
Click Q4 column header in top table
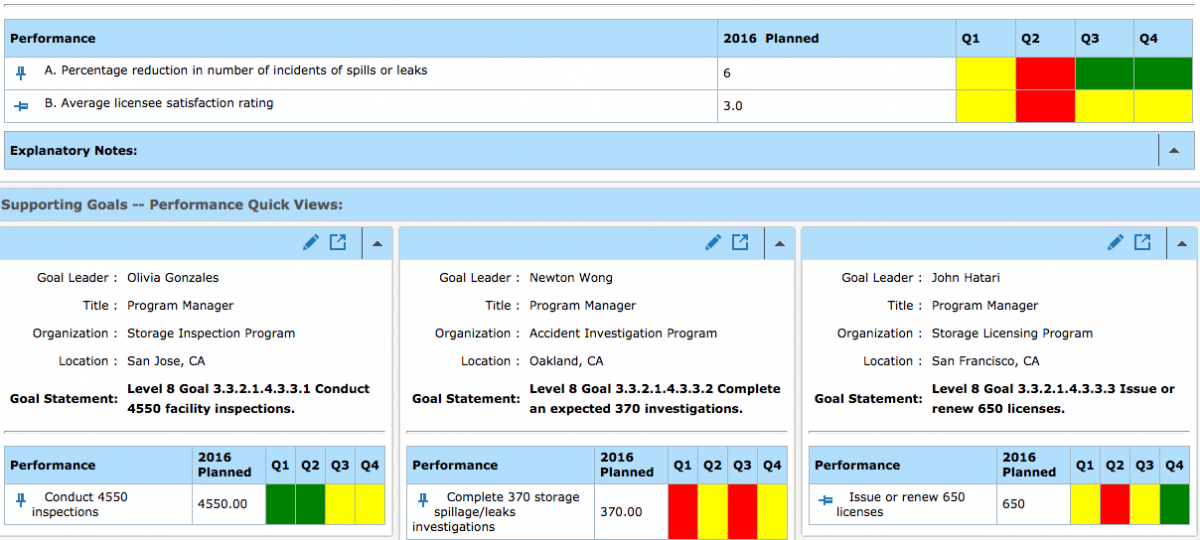pos(1148,38)
